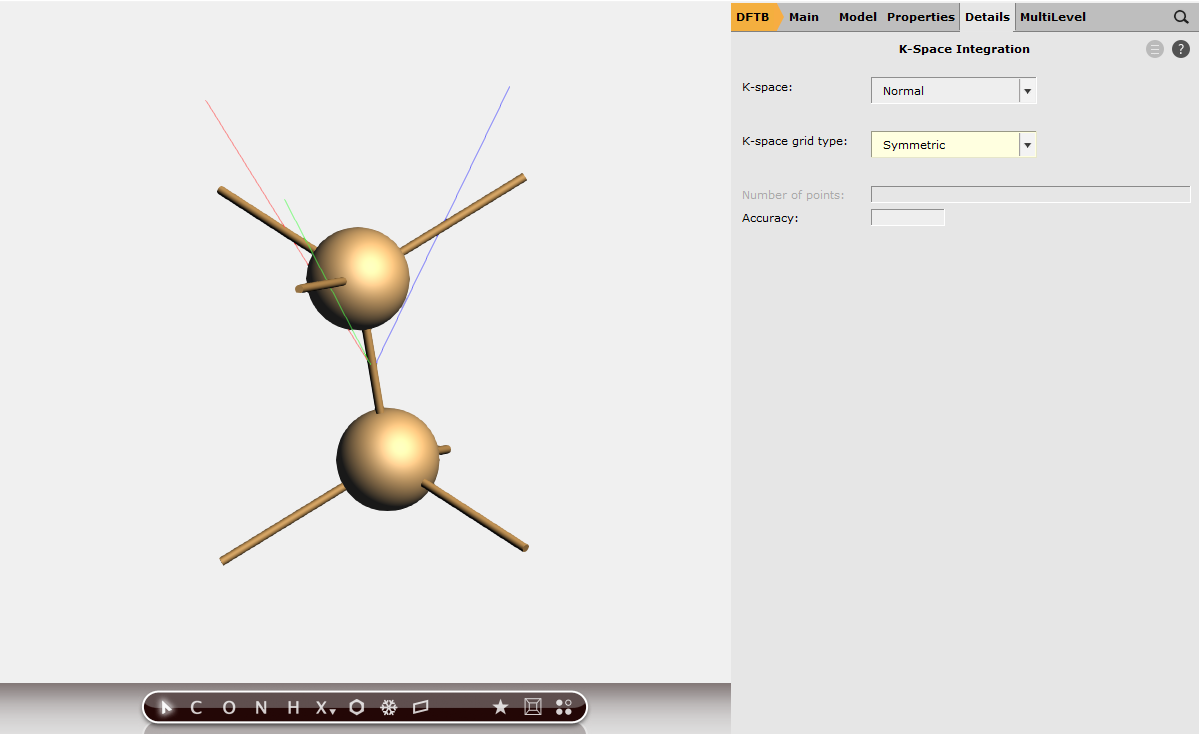Open the K-space grid type dropdown

click(x=1026, y=144)
